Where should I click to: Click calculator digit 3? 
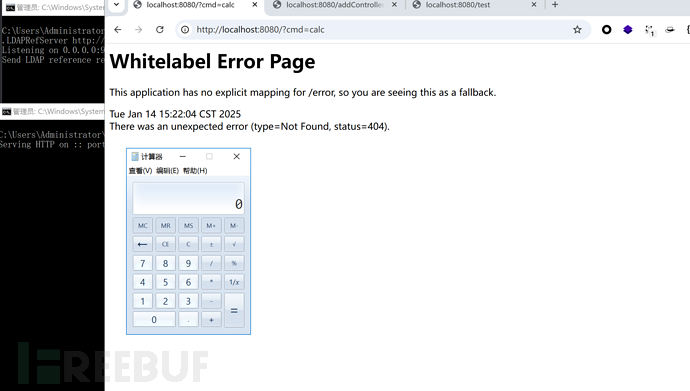tap(188, 301)
